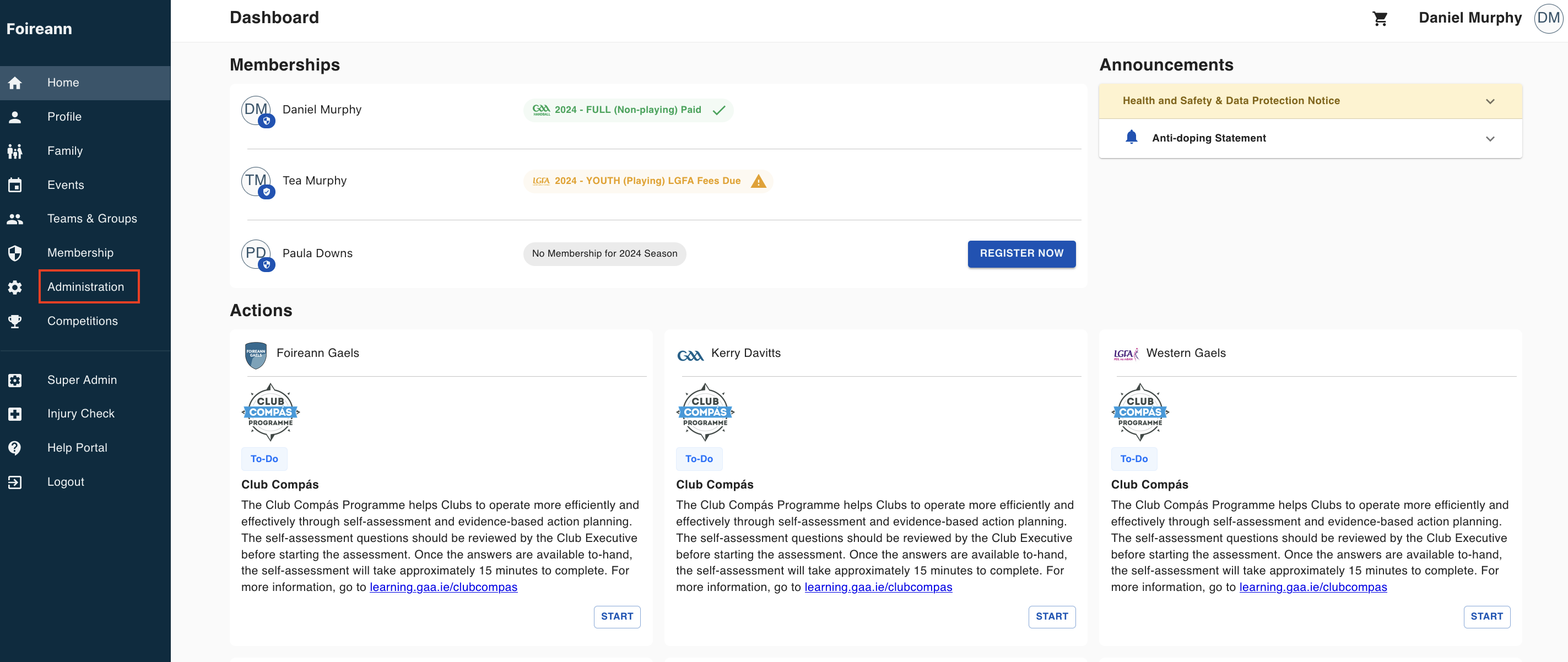Start Club Compás for Kerry Davitts
1568x662 pixels.
point(1051,616)
